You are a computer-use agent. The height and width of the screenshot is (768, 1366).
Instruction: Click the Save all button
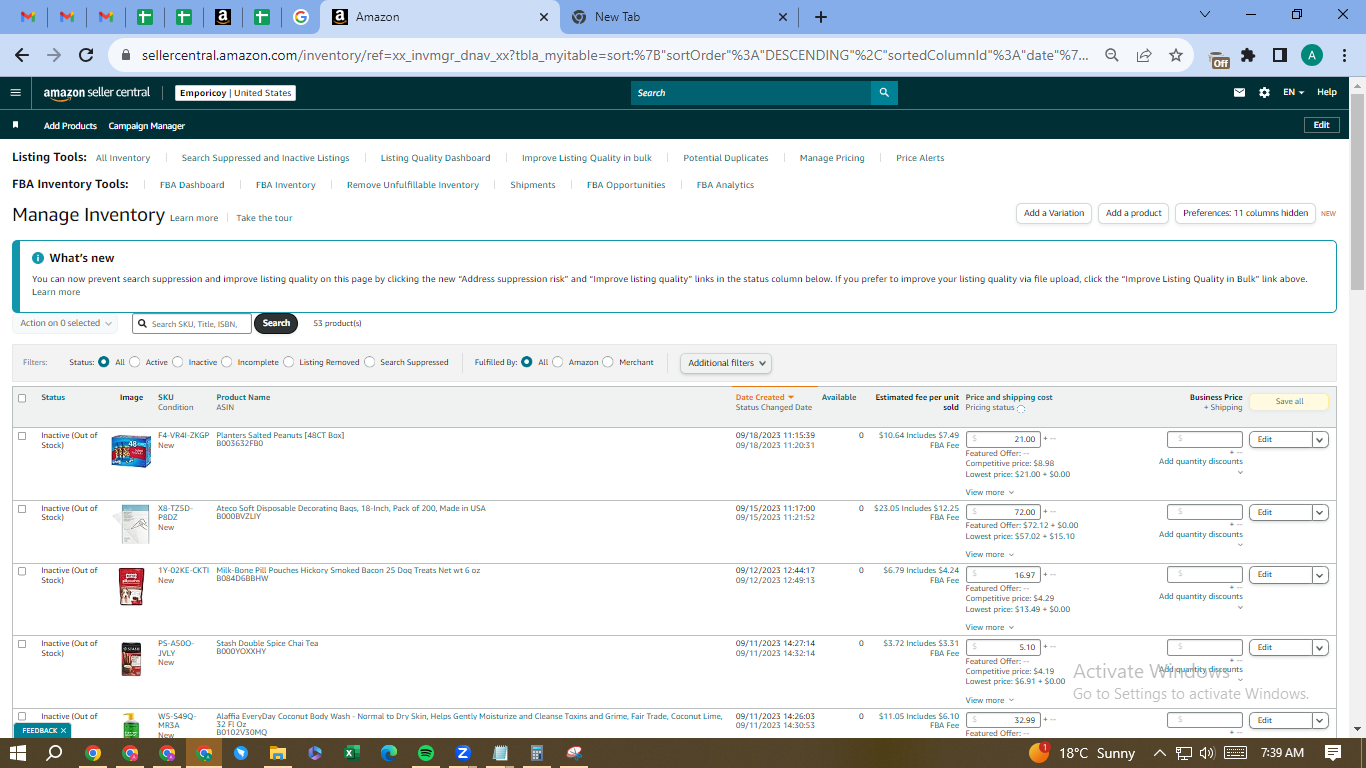[1289, 401]
